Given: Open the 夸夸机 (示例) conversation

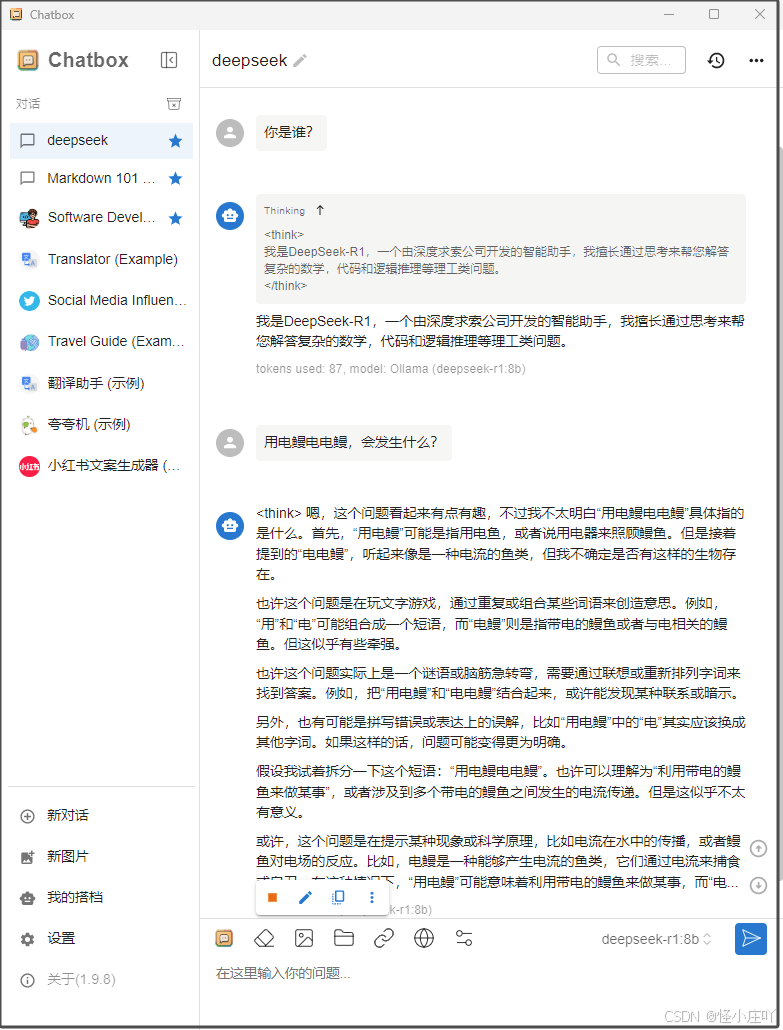Looking at the screenshot, I should click(x=101, y=424).
